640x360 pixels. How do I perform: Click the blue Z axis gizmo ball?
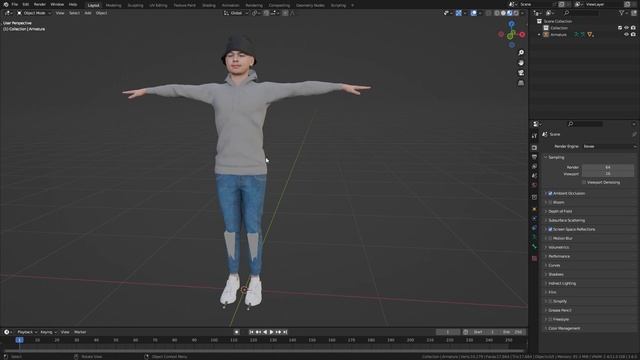point(511,24)
